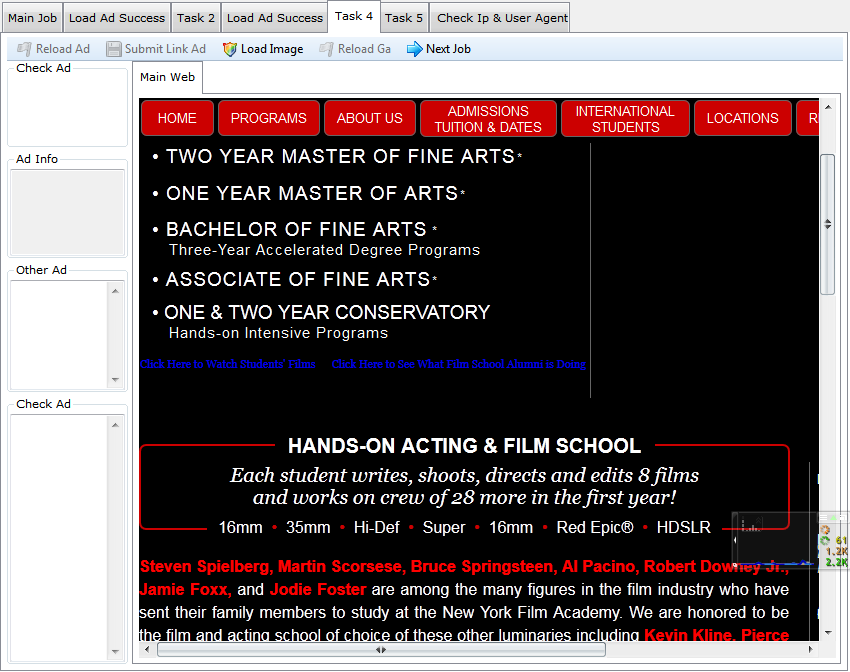Click the web page vertical scrollbar thumb
Viewport: 850px width, 672px height.
pos(827,224)
